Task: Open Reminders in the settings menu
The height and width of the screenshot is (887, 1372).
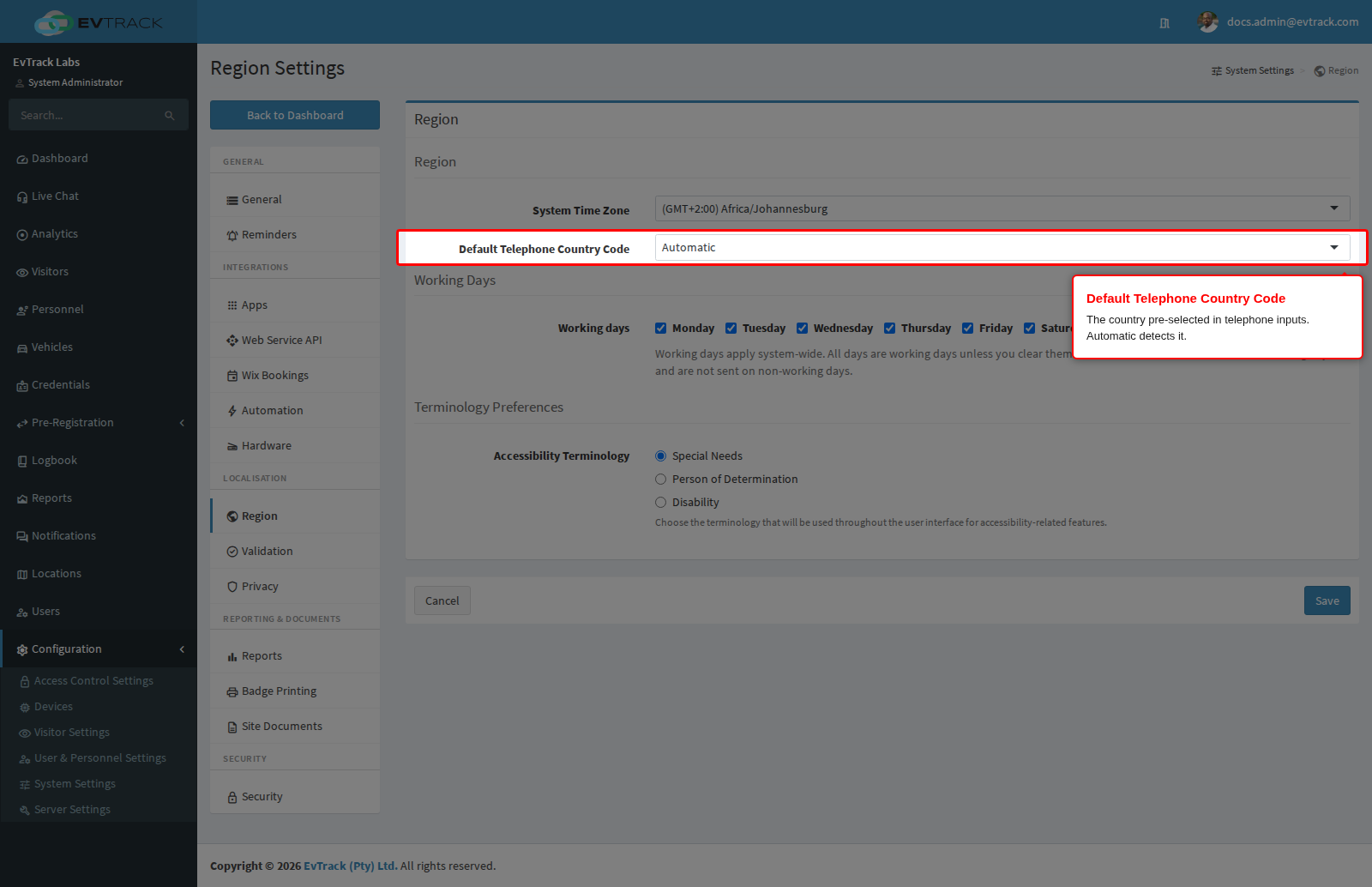Action: click(295, 235)
